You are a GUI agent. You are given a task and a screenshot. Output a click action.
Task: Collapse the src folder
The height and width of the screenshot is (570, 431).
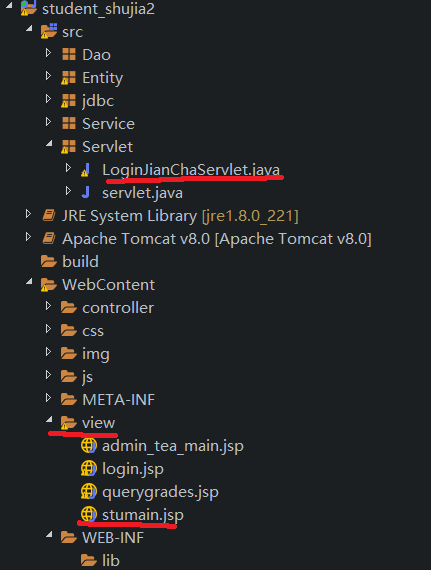click(29, 28)
